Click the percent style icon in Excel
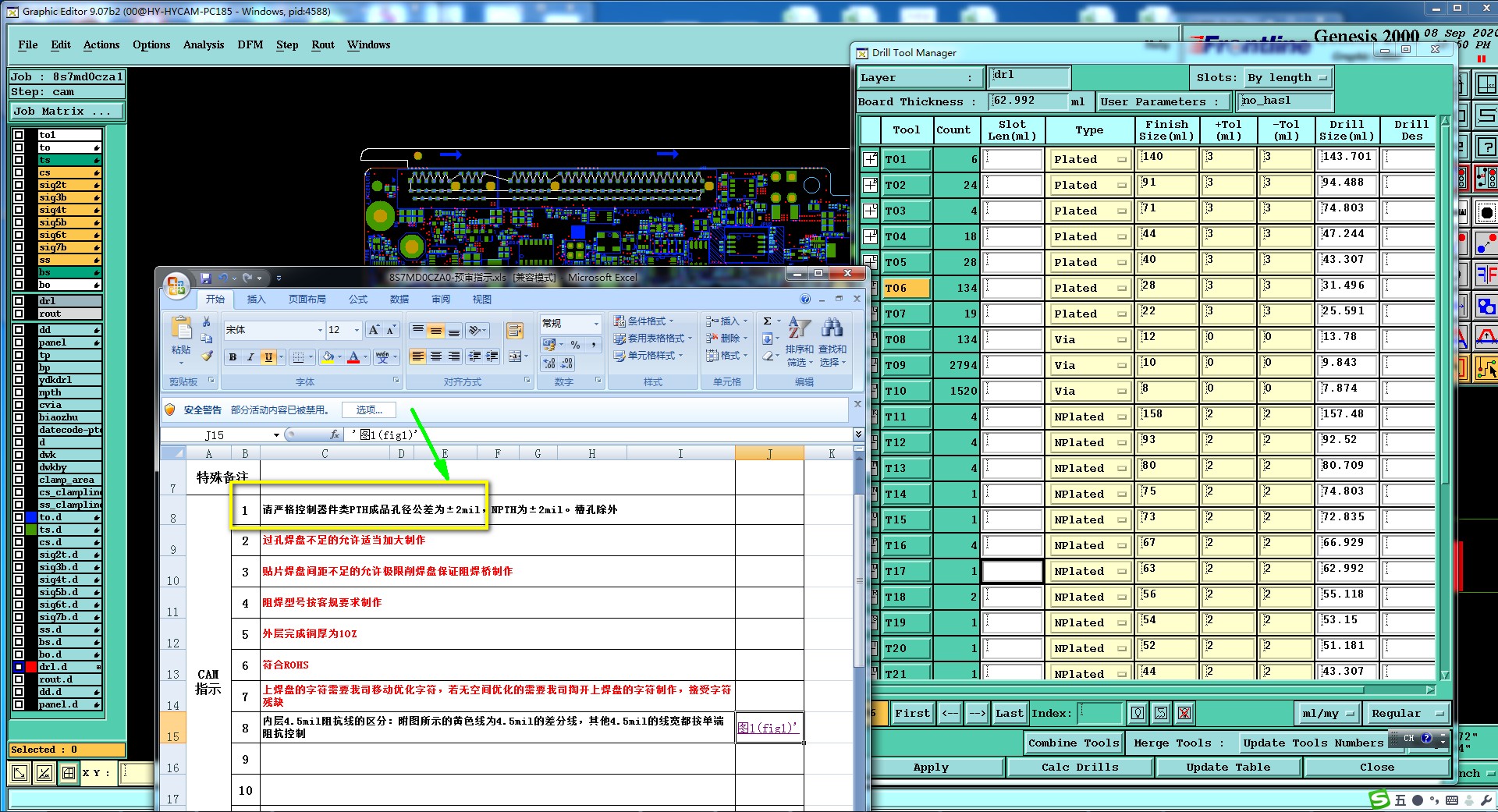The height and width of the screenshot is (812, 1498). tap(575, 345)
